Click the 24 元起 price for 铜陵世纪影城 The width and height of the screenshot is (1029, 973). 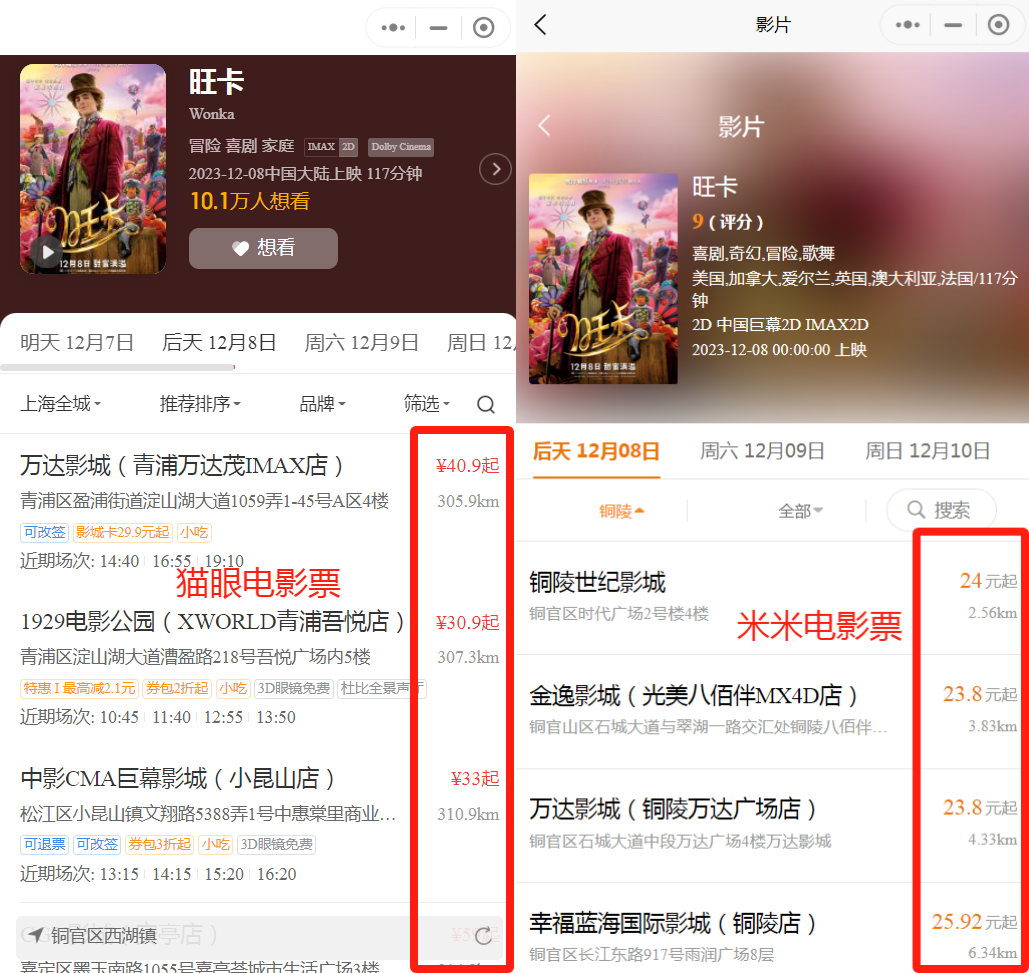[988, 581]
